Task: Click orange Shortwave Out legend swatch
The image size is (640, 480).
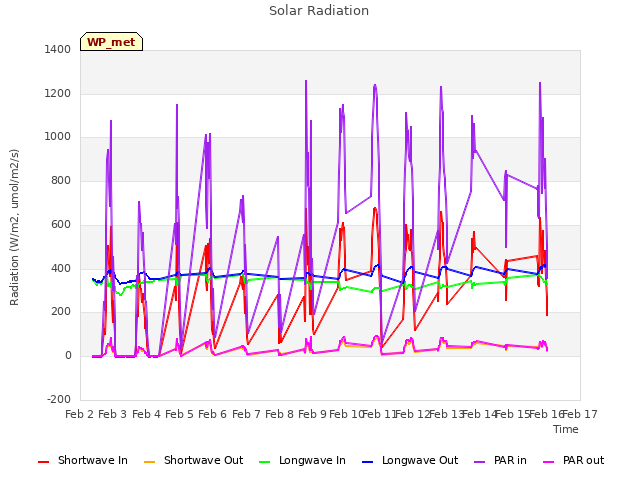Action: [150, 462]
